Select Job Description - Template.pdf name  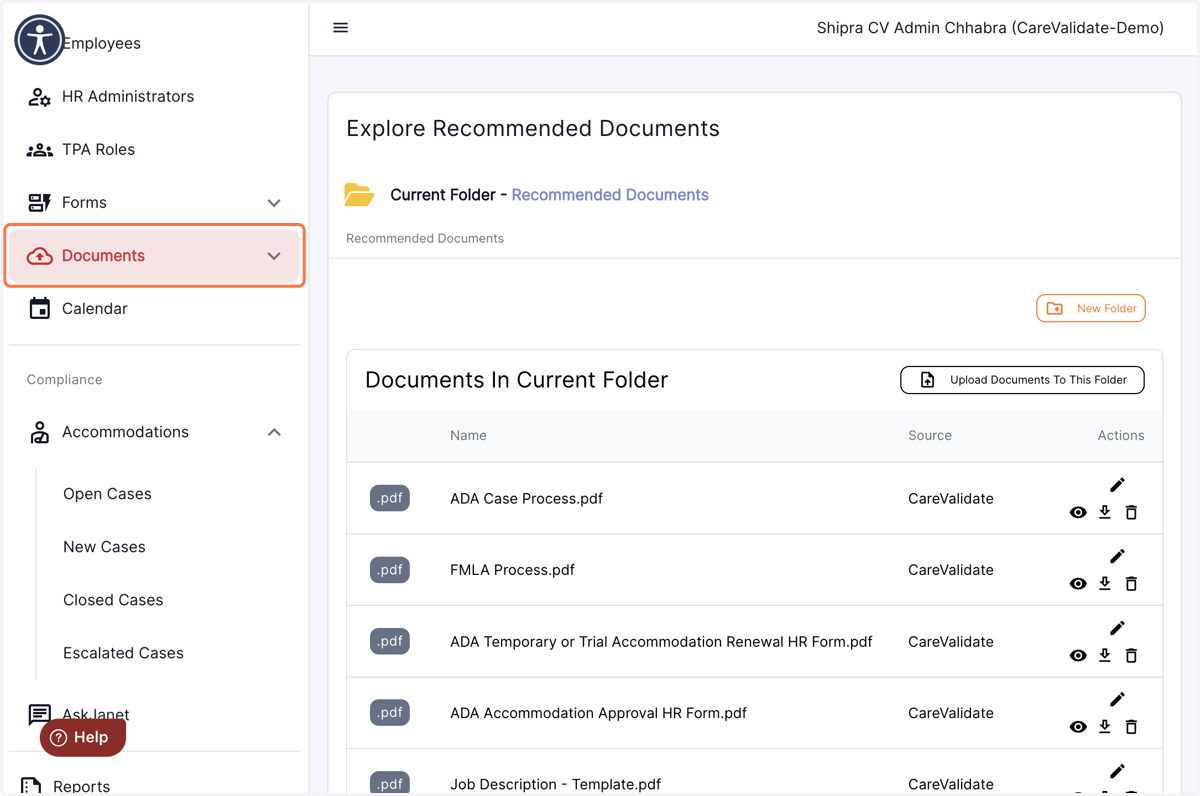coord(555,785)
